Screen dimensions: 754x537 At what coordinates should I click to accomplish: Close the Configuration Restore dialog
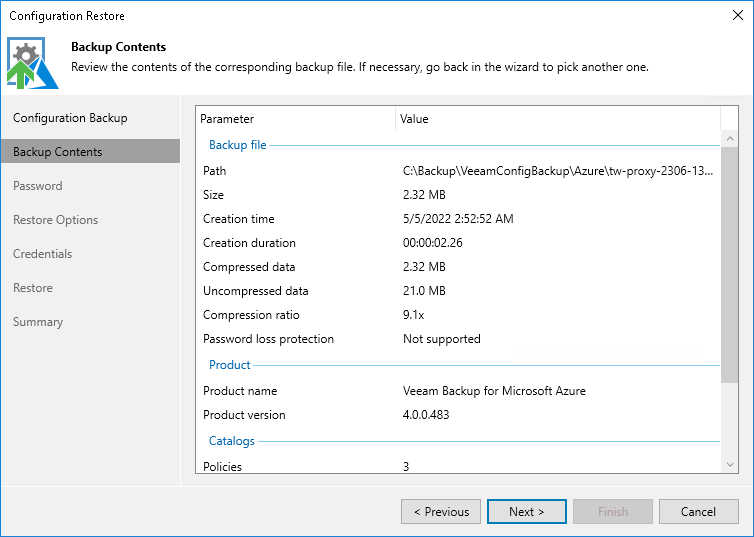(x=736, y=16)
